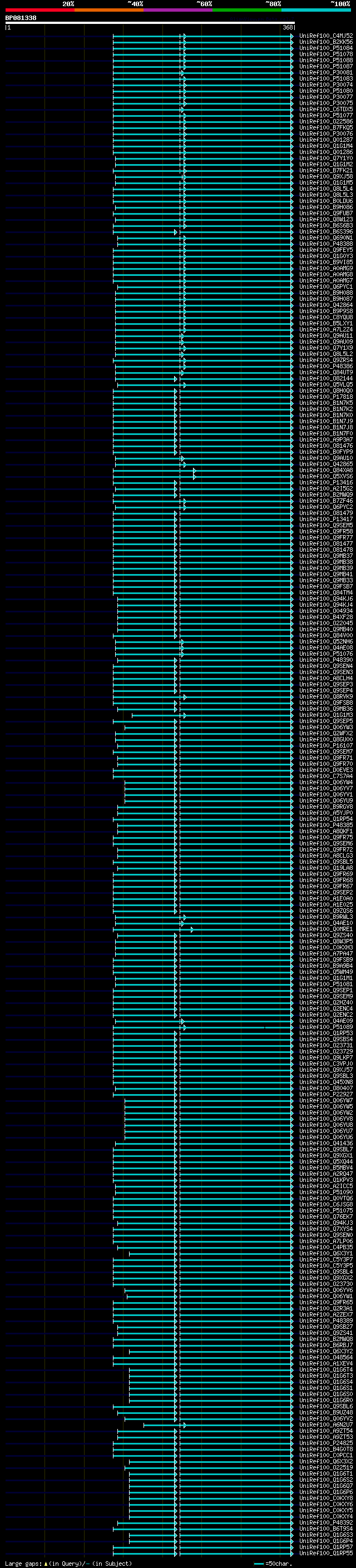Click the red 20% identity legend bar
356x1568 pixels.
(39, 10)
